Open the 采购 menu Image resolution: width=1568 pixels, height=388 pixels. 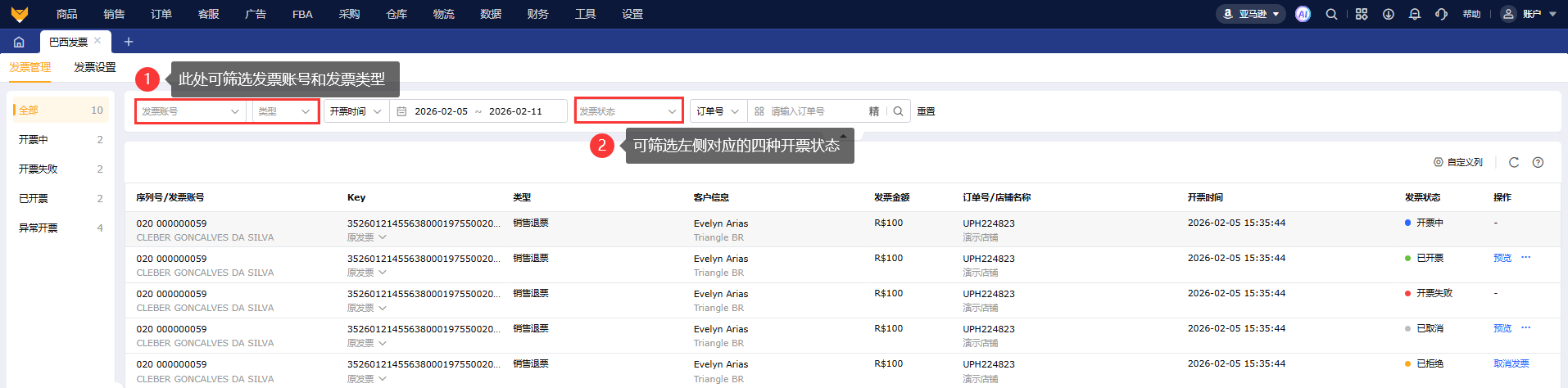pos(350,14)
